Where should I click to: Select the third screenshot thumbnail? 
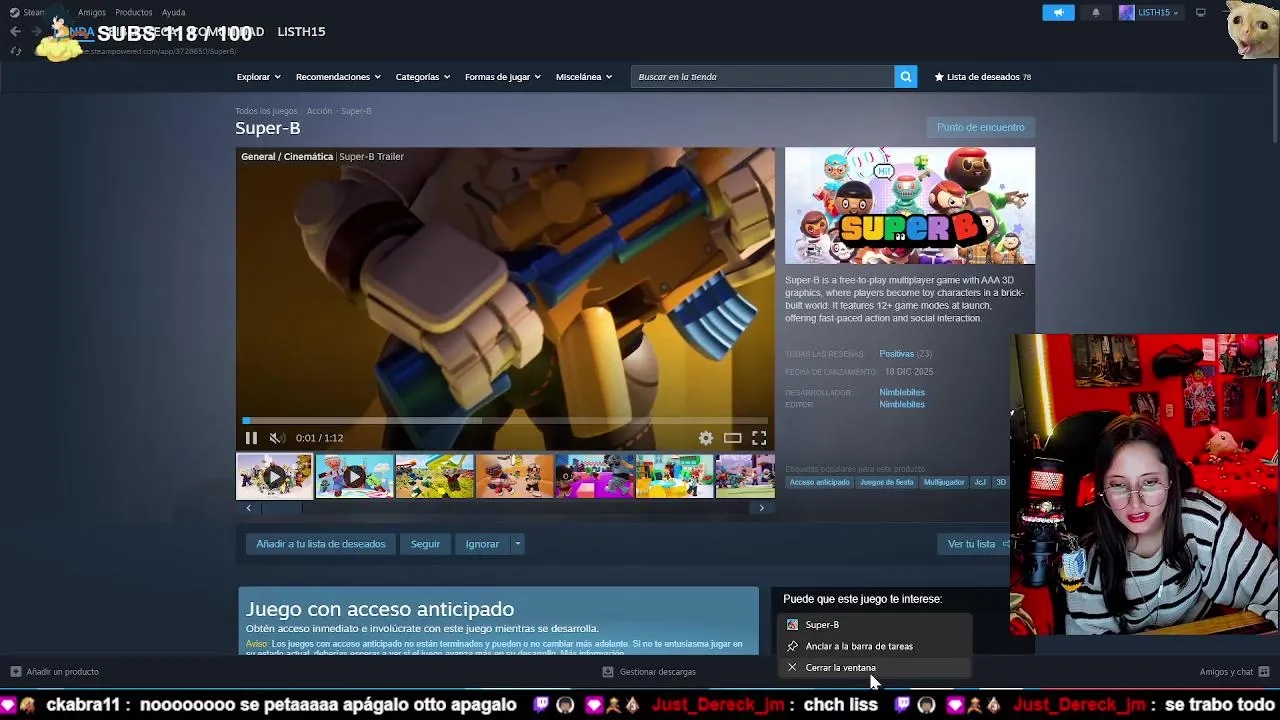tap(434, 476)
